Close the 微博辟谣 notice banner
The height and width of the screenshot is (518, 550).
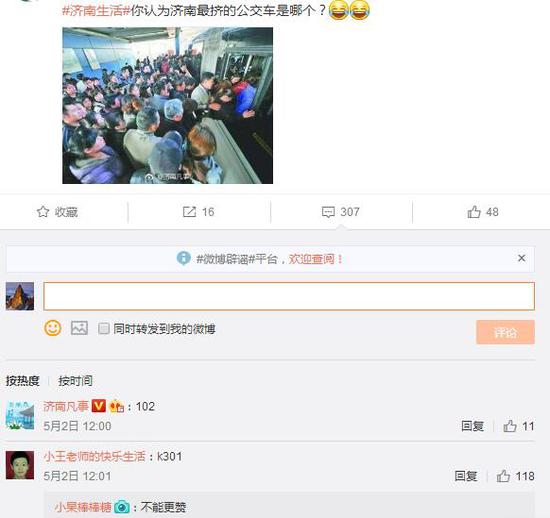522,258
